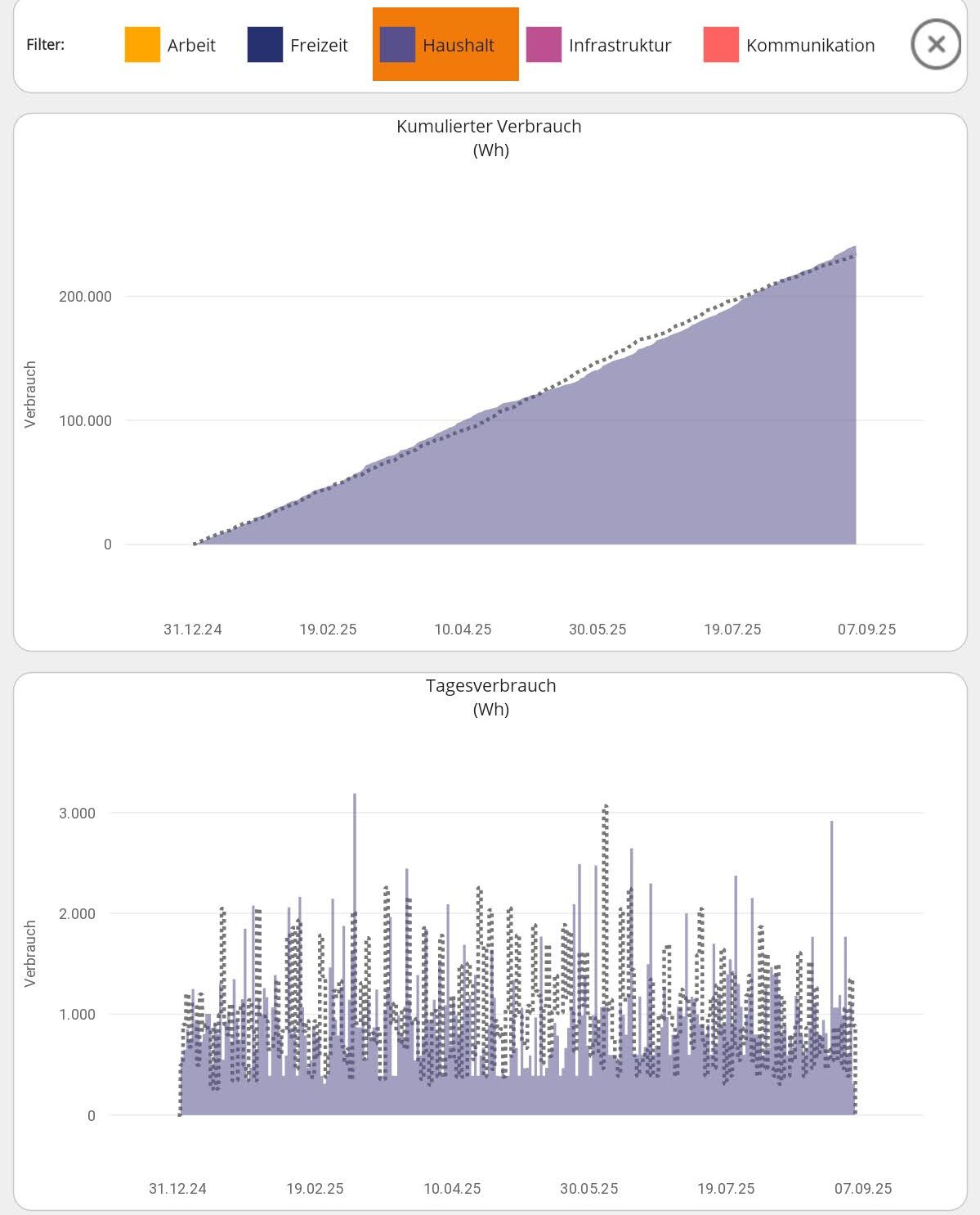Toggle the Arbeit filter label
The height and width of the screenshot is (1215, 980).
pos(191,46)
